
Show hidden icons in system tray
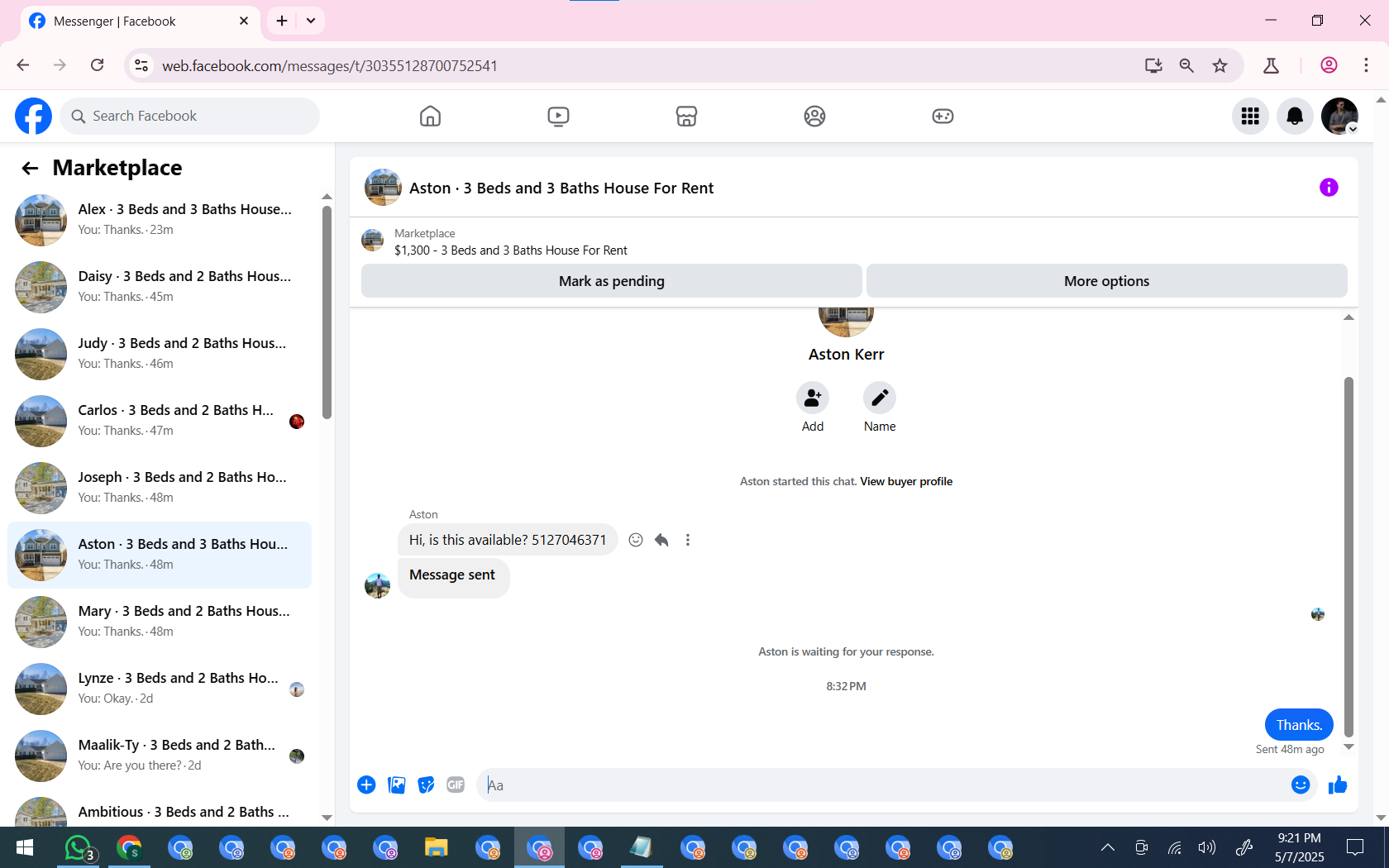1108,847
